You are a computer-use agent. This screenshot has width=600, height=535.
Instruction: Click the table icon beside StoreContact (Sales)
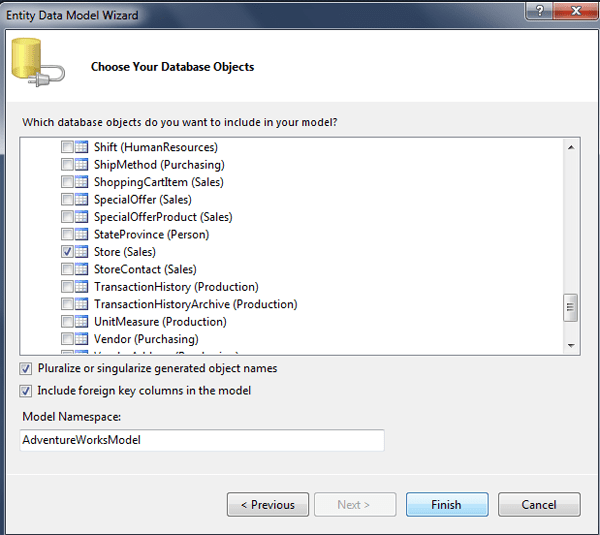tap(81, 269)
